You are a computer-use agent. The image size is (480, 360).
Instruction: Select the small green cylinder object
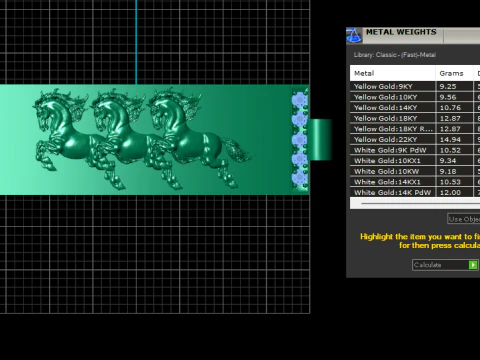point(320,140)
